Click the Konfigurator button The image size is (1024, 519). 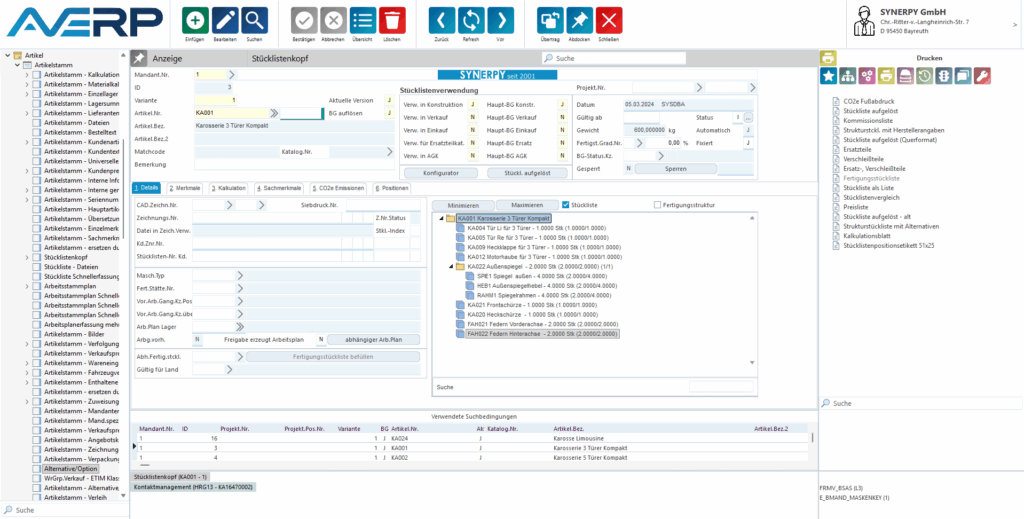point(441,172)
